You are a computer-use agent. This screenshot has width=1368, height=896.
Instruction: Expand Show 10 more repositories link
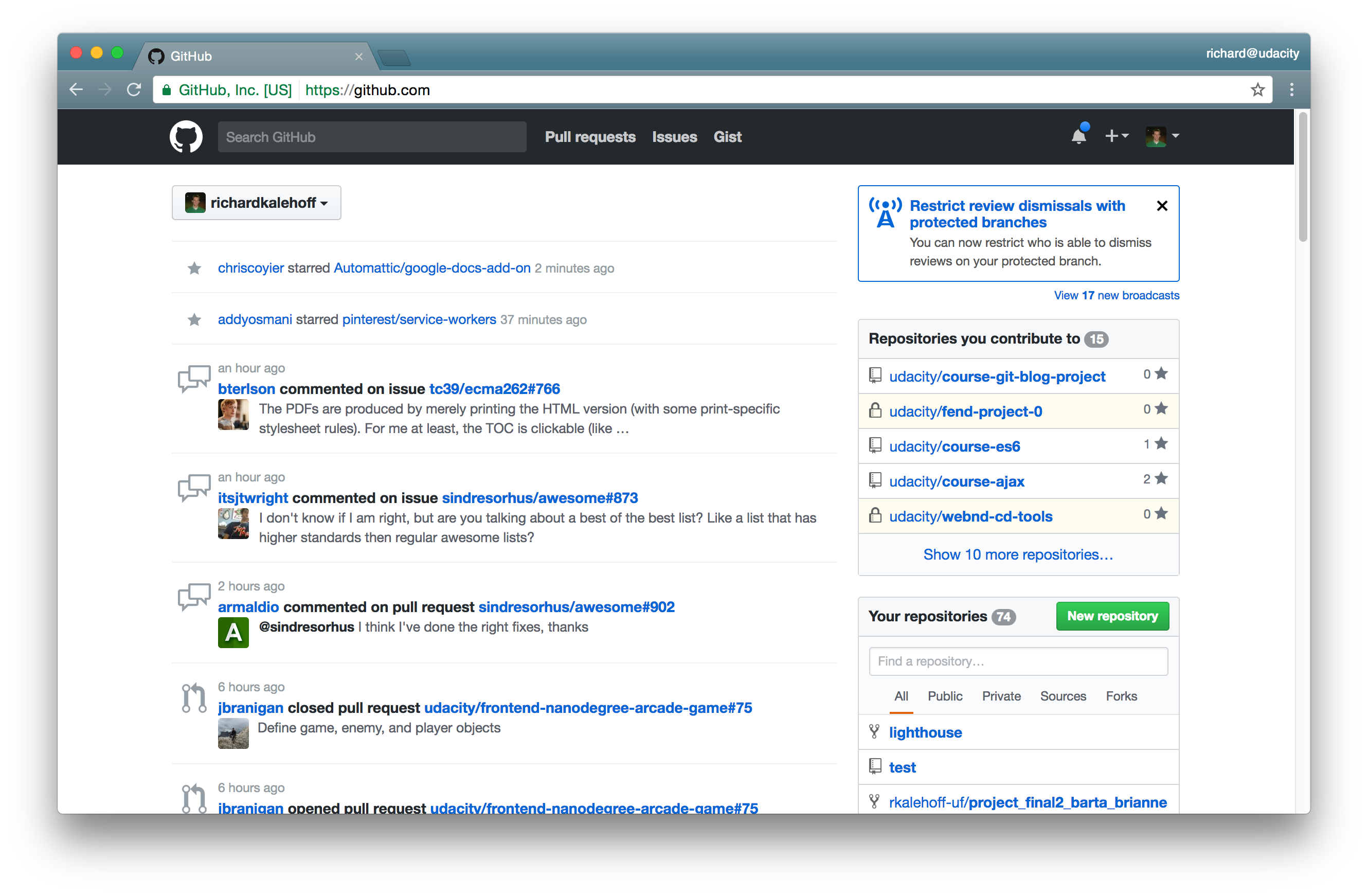[1017, 553]
